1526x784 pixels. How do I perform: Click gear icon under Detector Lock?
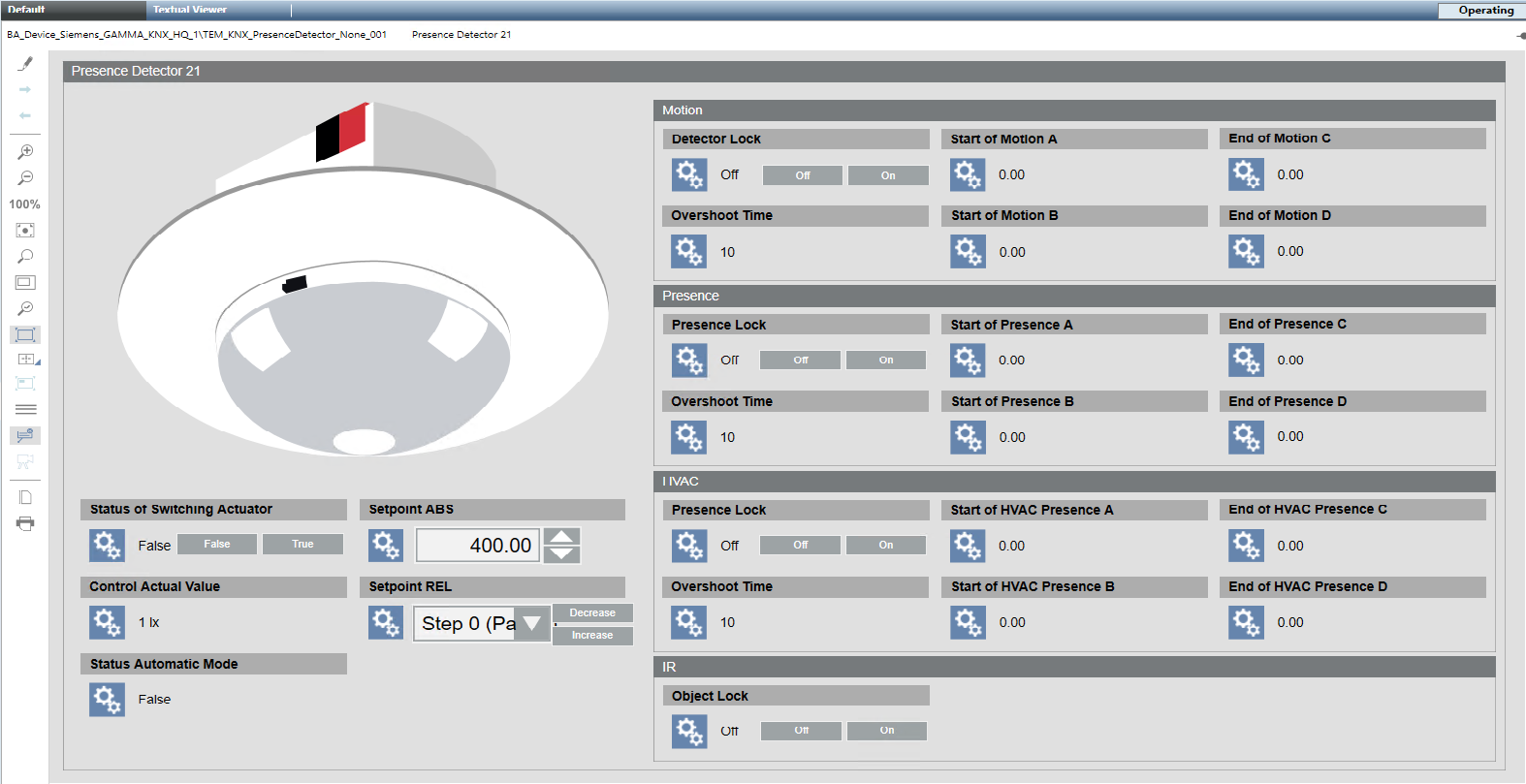coord(688,175)
